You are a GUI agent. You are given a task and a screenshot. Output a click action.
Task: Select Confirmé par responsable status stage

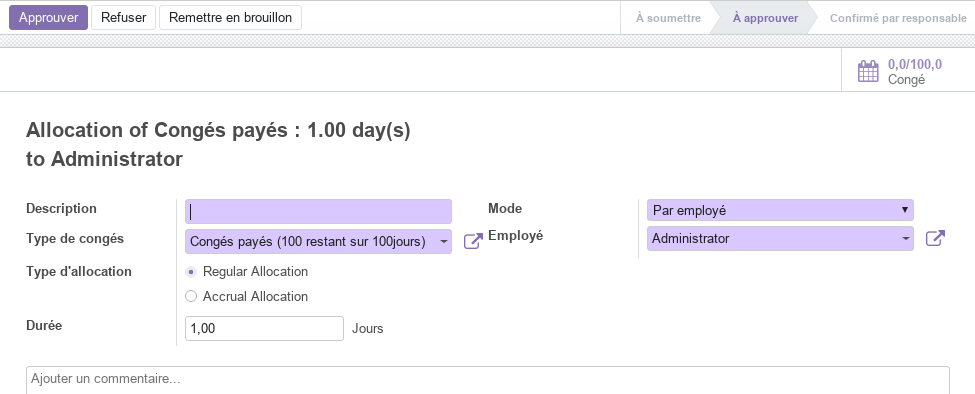[898, 18]
